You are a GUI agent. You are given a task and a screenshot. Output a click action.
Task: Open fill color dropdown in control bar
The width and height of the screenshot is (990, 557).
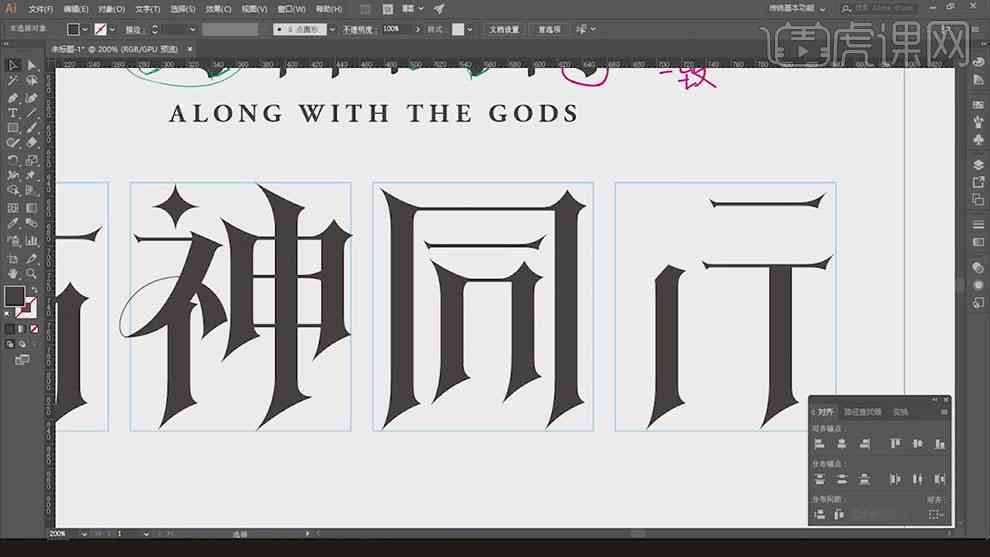click(x=85, y=29)
